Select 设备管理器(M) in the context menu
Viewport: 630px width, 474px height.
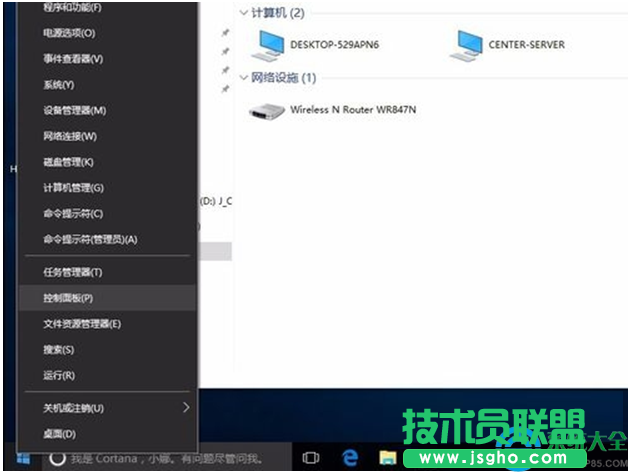[x=74, y=110]
